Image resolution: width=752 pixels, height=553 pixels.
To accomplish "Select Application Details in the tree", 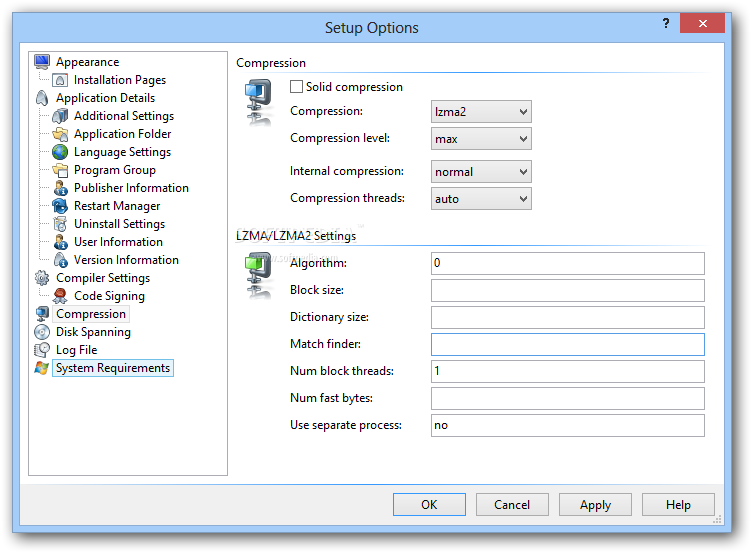I will (x=106, y=98).
